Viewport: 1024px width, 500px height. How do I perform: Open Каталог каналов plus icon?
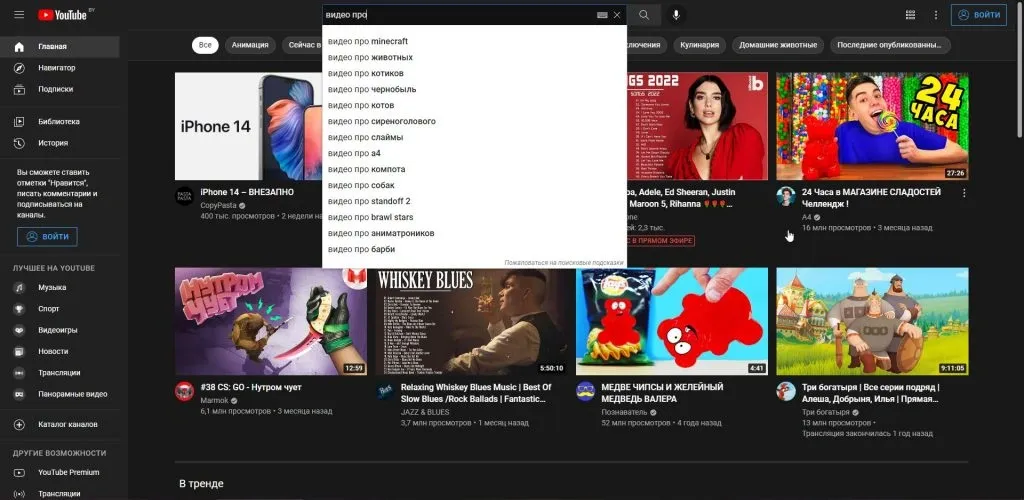coord(20,425)
